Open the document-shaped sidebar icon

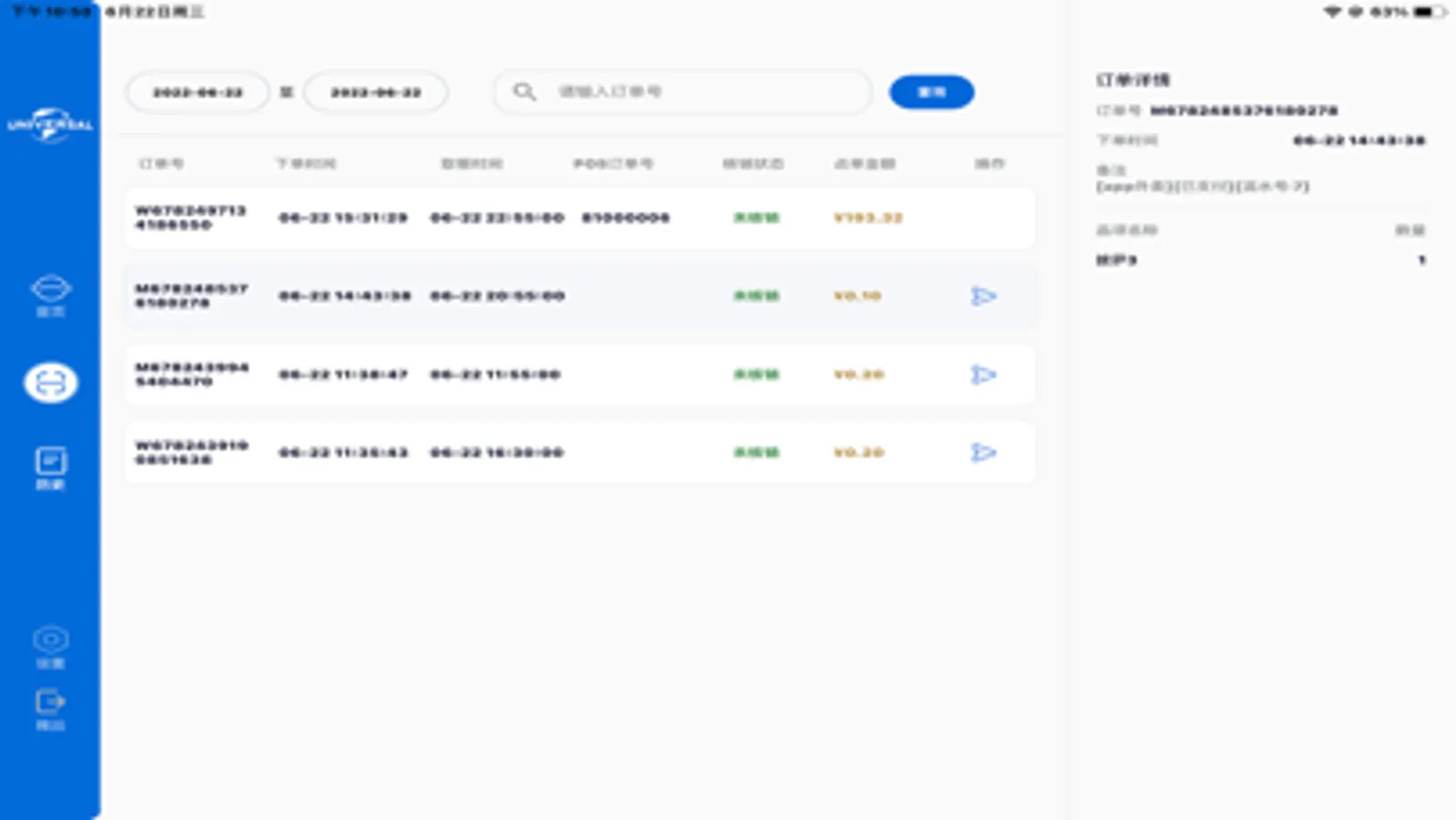(x=50, y=468)
